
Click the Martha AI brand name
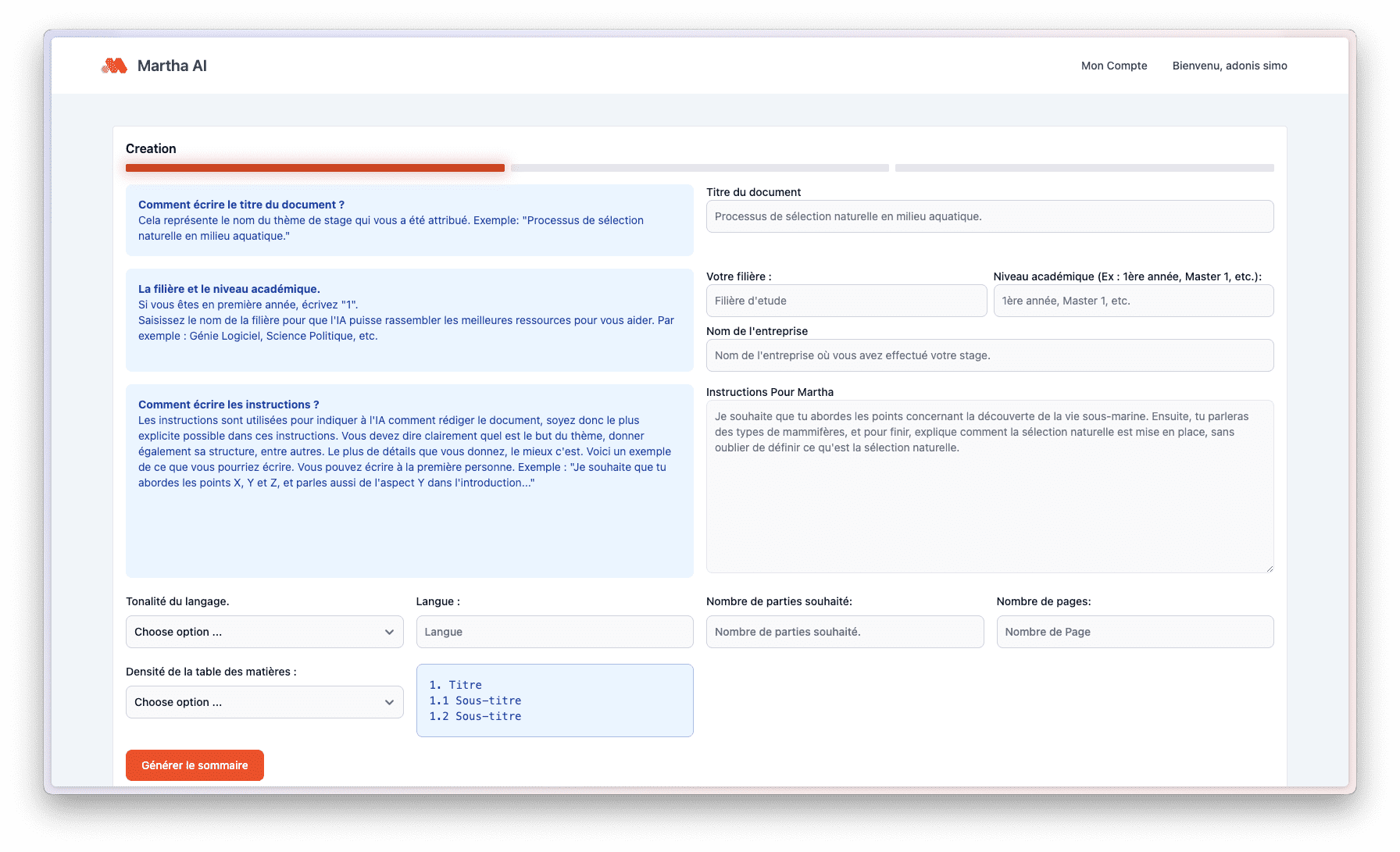tap(172, 66)
